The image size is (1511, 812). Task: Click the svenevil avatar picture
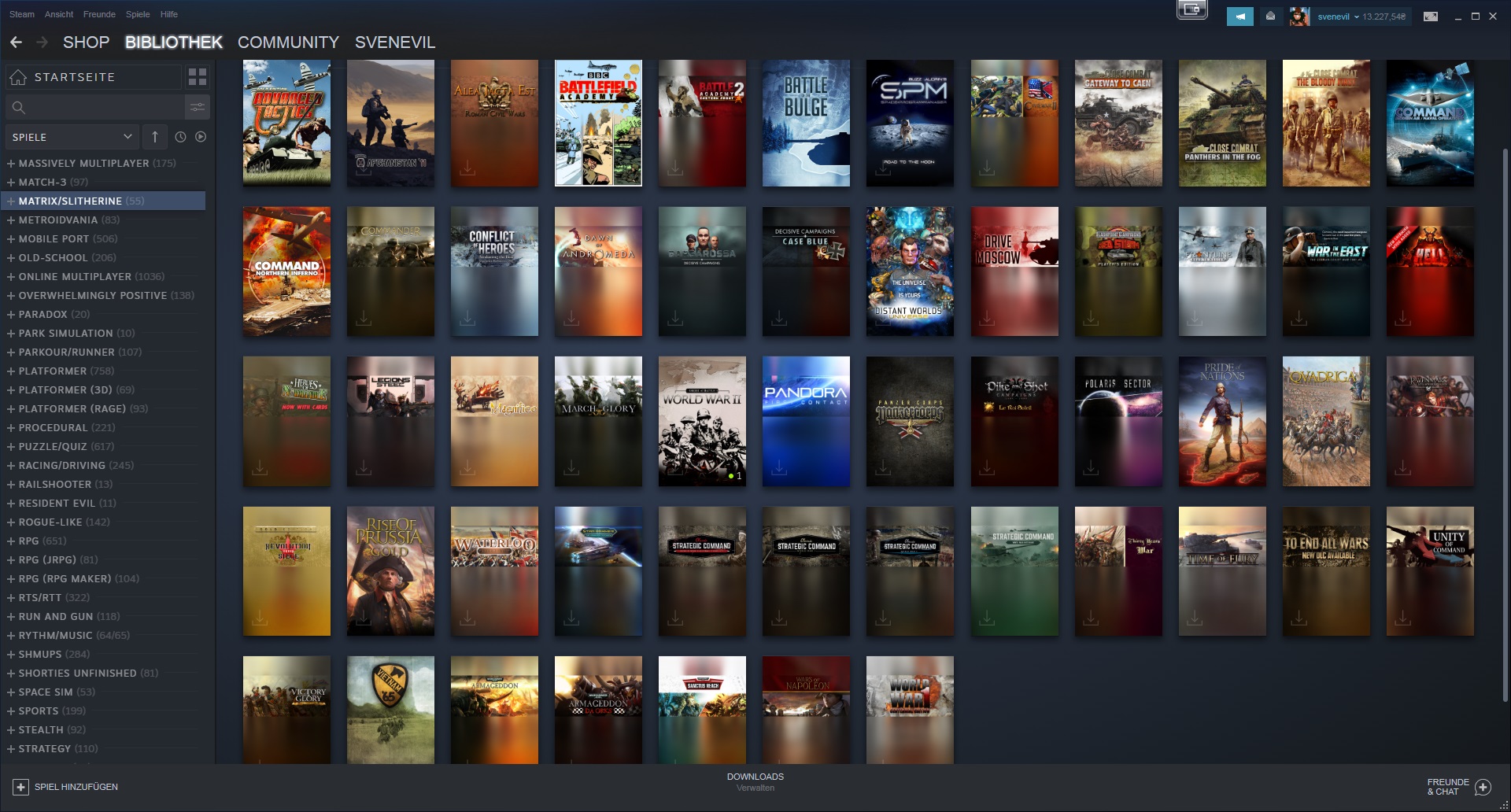[1299, 17]
